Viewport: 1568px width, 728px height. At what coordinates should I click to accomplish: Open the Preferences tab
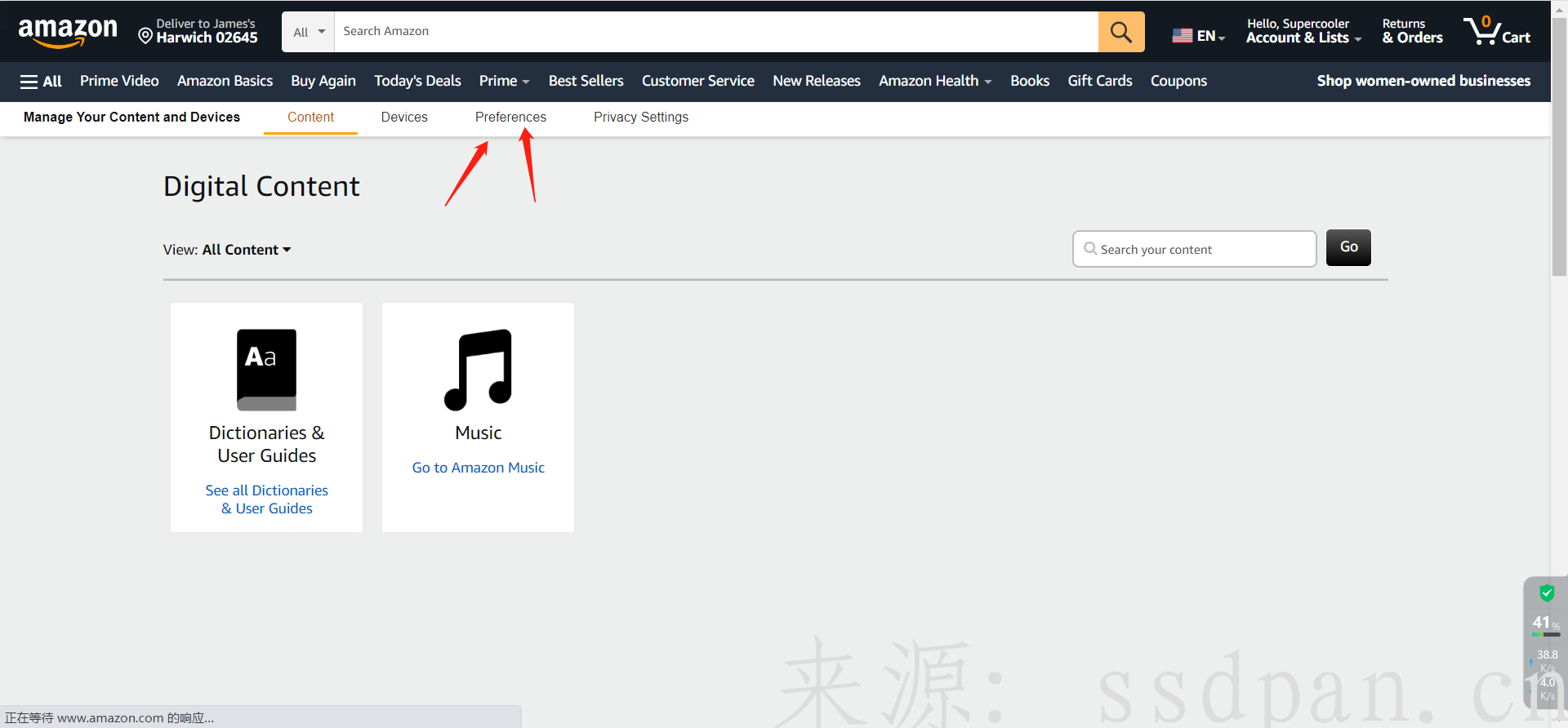point(510,118)
